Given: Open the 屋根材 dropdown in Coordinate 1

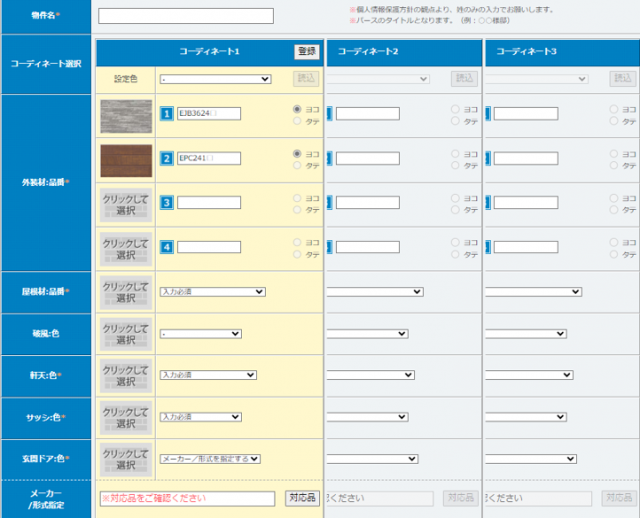Looking at the screenshot, I should (212, 292).
